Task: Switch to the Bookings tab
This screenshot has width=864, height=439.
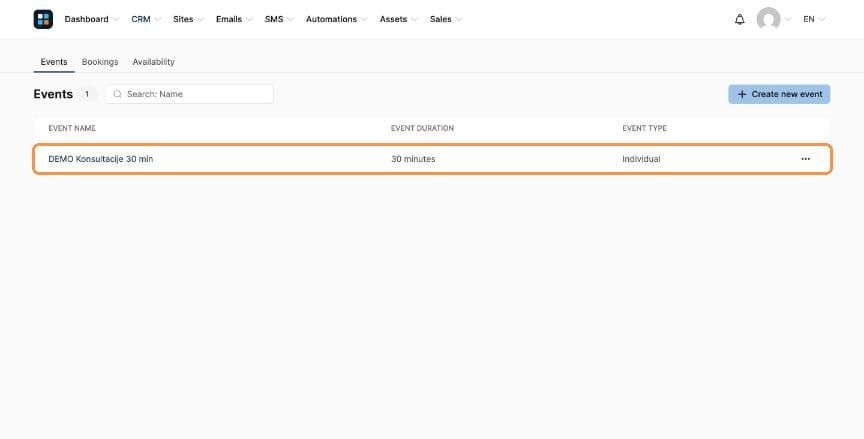Action: tap(100, 62)
